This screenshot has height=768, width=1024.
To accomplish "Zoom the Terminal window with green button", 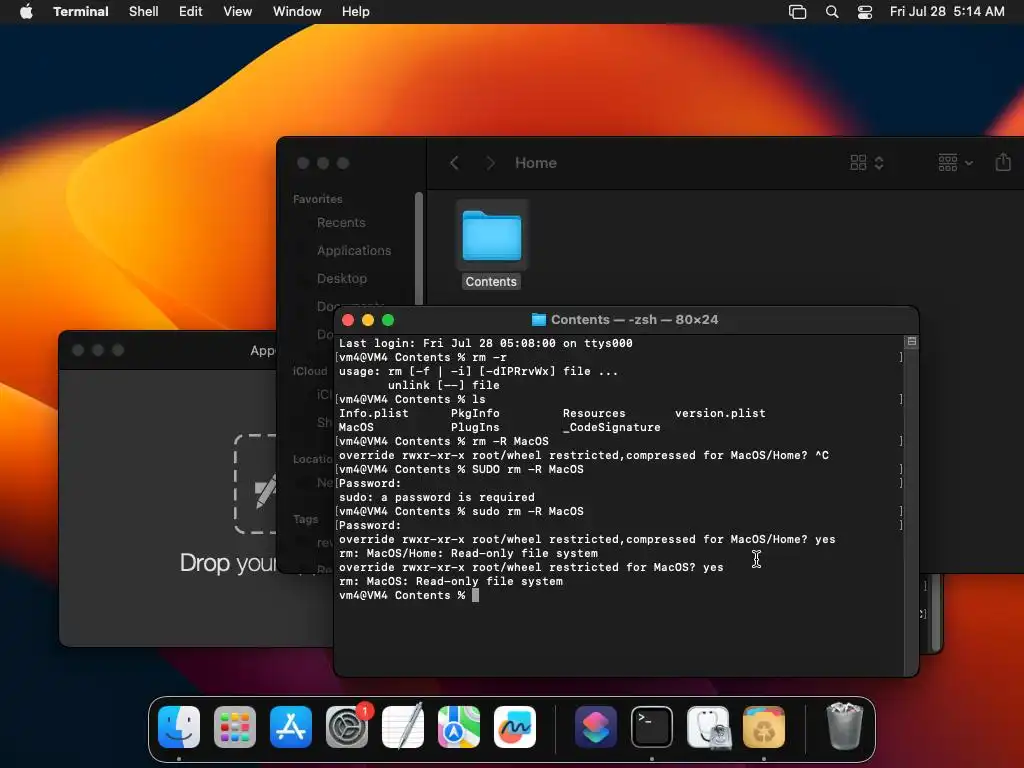I will coord(388,320).
